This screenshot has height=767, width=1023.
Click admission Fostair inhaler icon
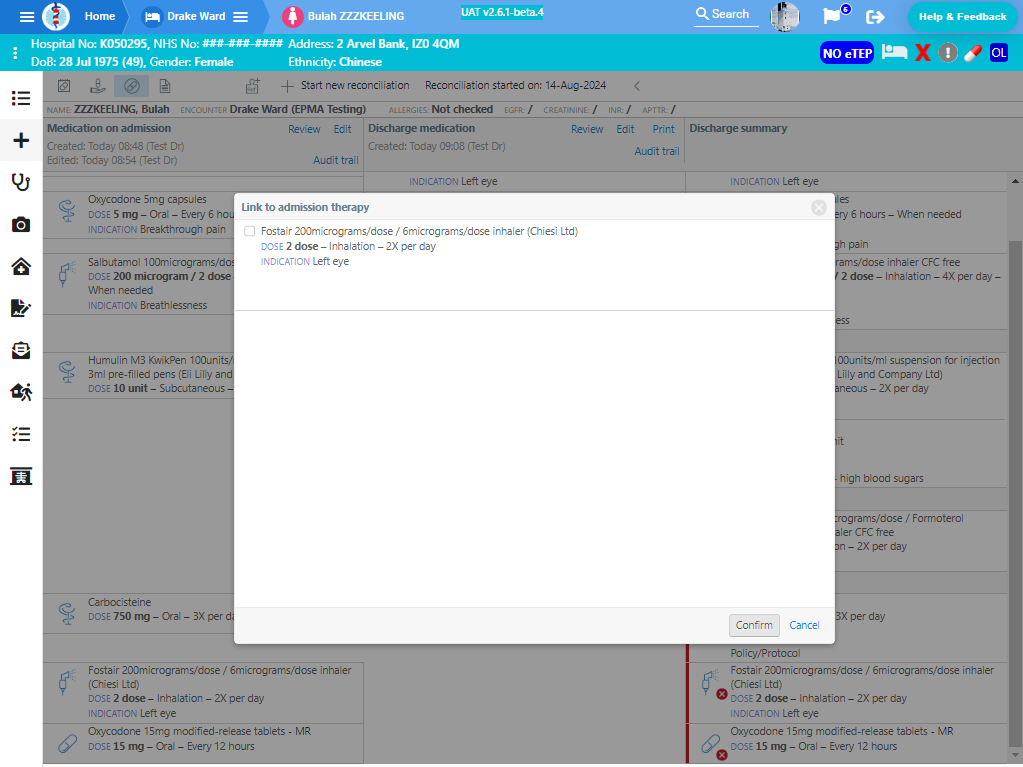pos(67,682)
